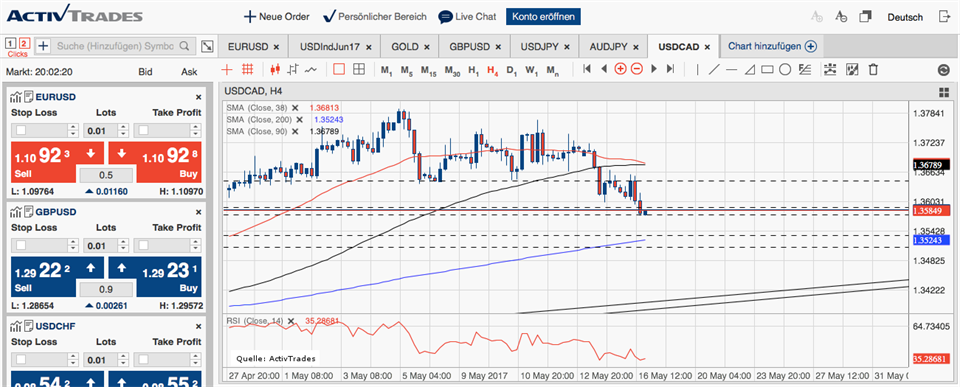Zoom out with the minus magnifier
This screenshot has height=387, width=960.
point(637,69)
